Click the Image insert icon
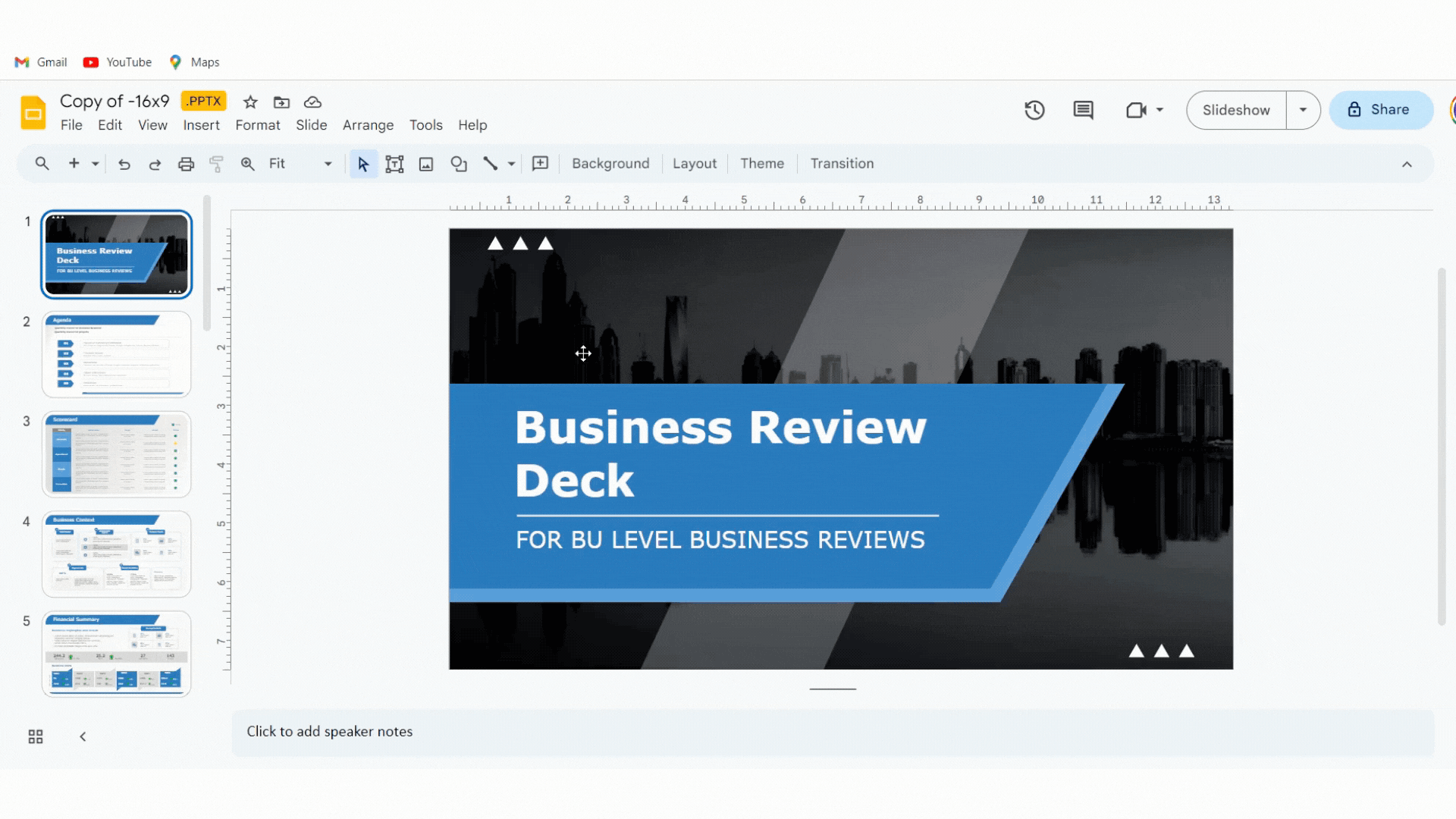The height and width of the screenshot is (819, 1456). pyautogui.click(x=426, y=163)
